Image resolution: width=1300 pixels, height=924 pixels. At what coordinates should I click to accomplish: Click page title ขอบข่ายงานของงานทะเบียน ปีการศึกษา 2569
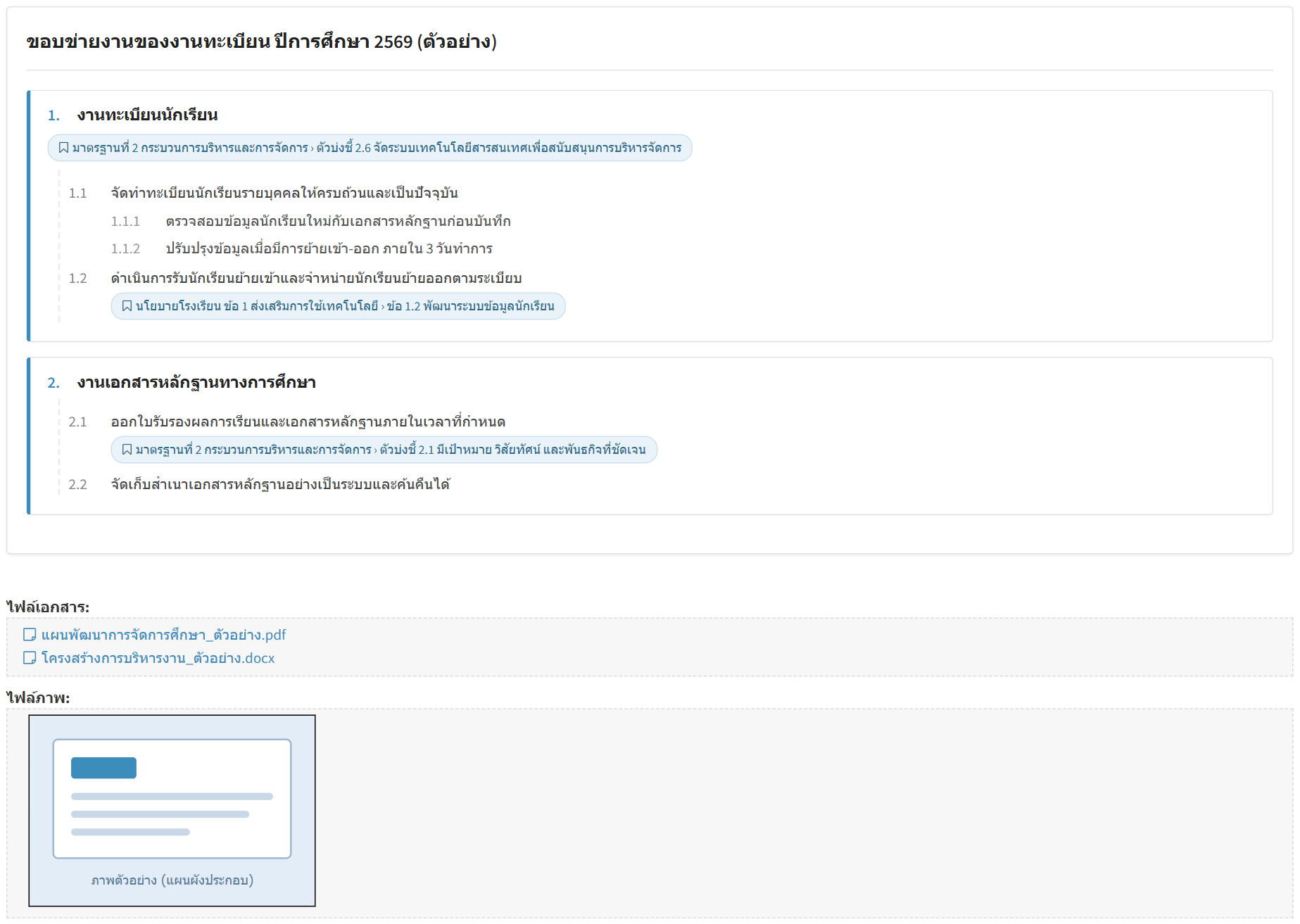coord(261,42)
